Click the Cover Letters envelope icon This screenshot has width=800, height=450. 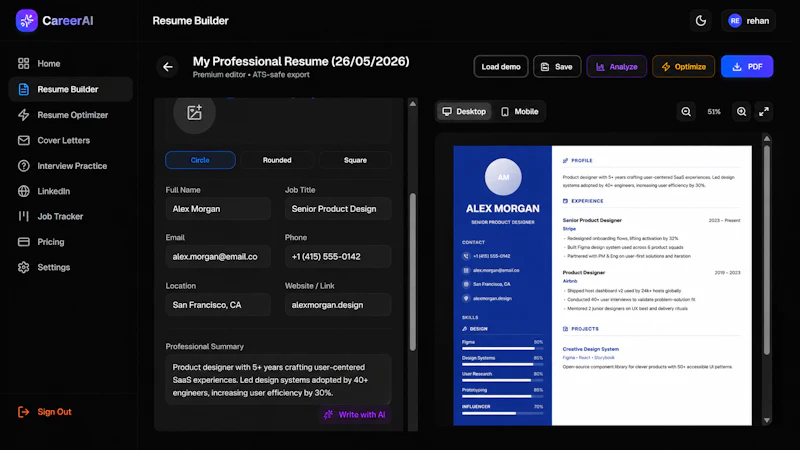(23, 140)
